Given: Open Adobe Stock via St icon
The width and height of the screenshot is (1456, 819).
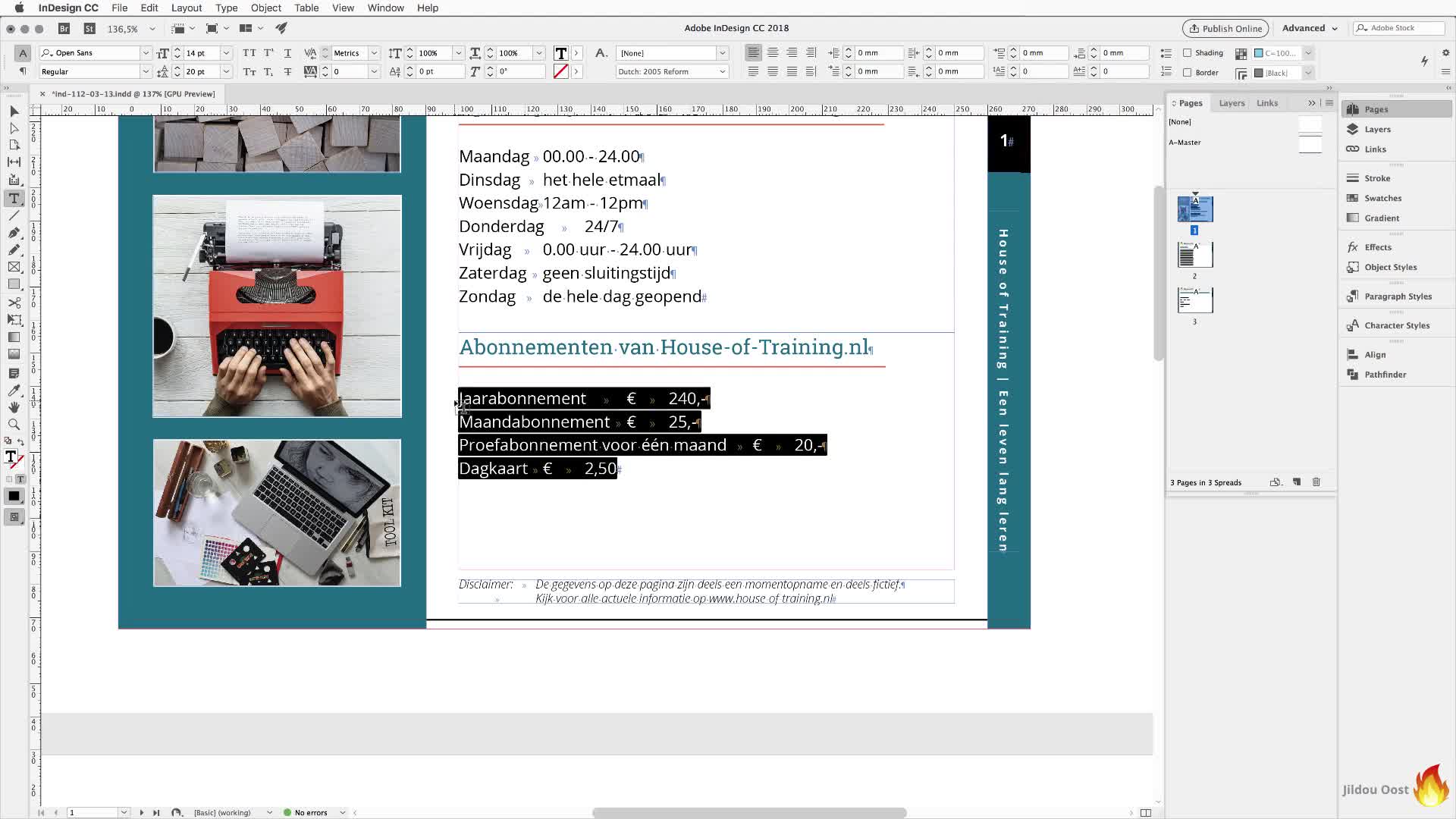Looking at the screenshot, I should (89, 28).
